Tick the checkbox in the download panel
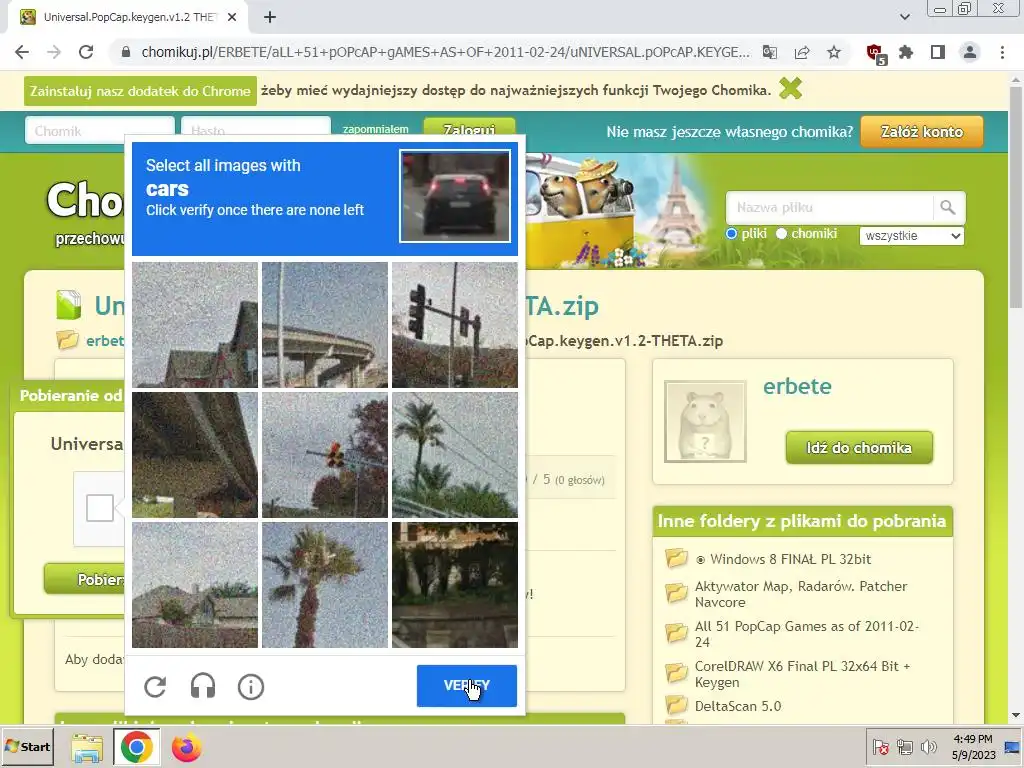 (100, 508)
